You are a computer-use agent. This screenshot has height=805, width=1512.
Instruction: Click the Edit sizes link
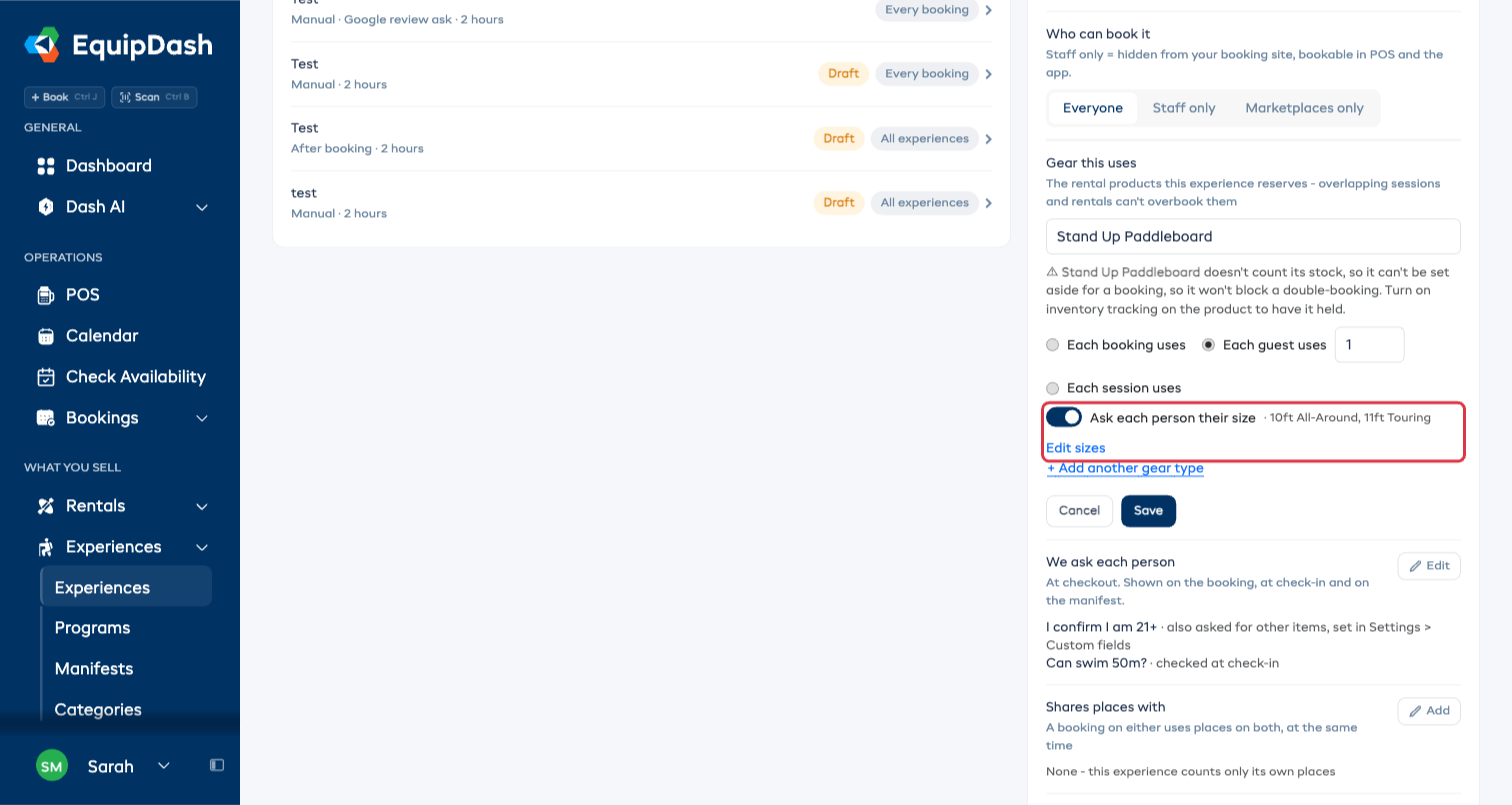[1076, 448]
